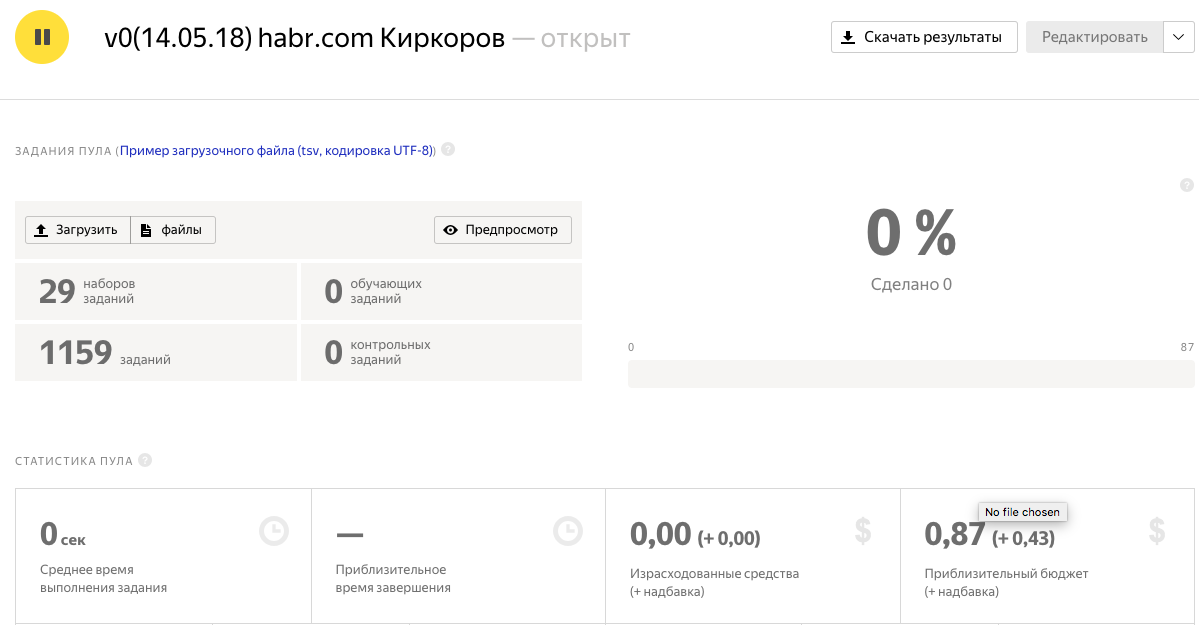Click help icon beside the sample file link

(448, 150)
